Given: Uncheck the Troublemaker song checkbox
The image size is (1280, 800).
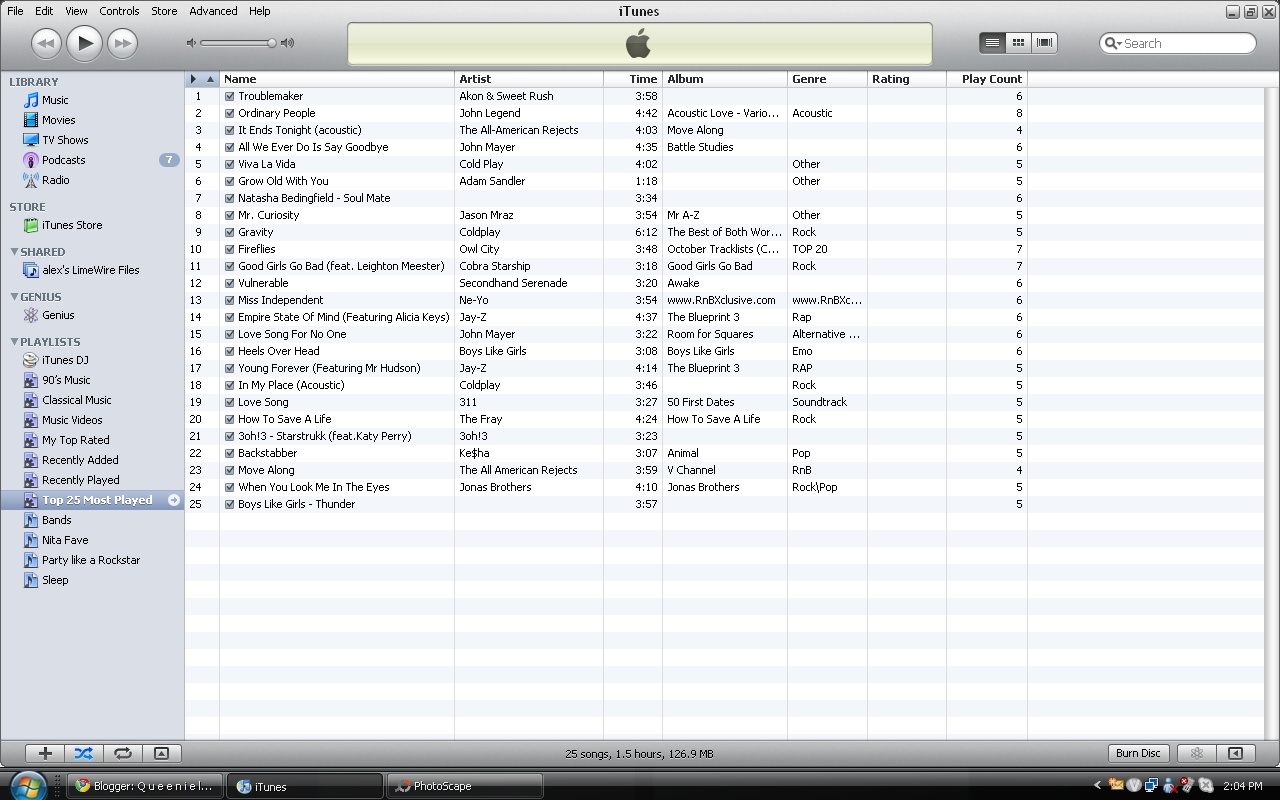Looking at the screenshot, I should pyautogui.click(x=230, y=97).
